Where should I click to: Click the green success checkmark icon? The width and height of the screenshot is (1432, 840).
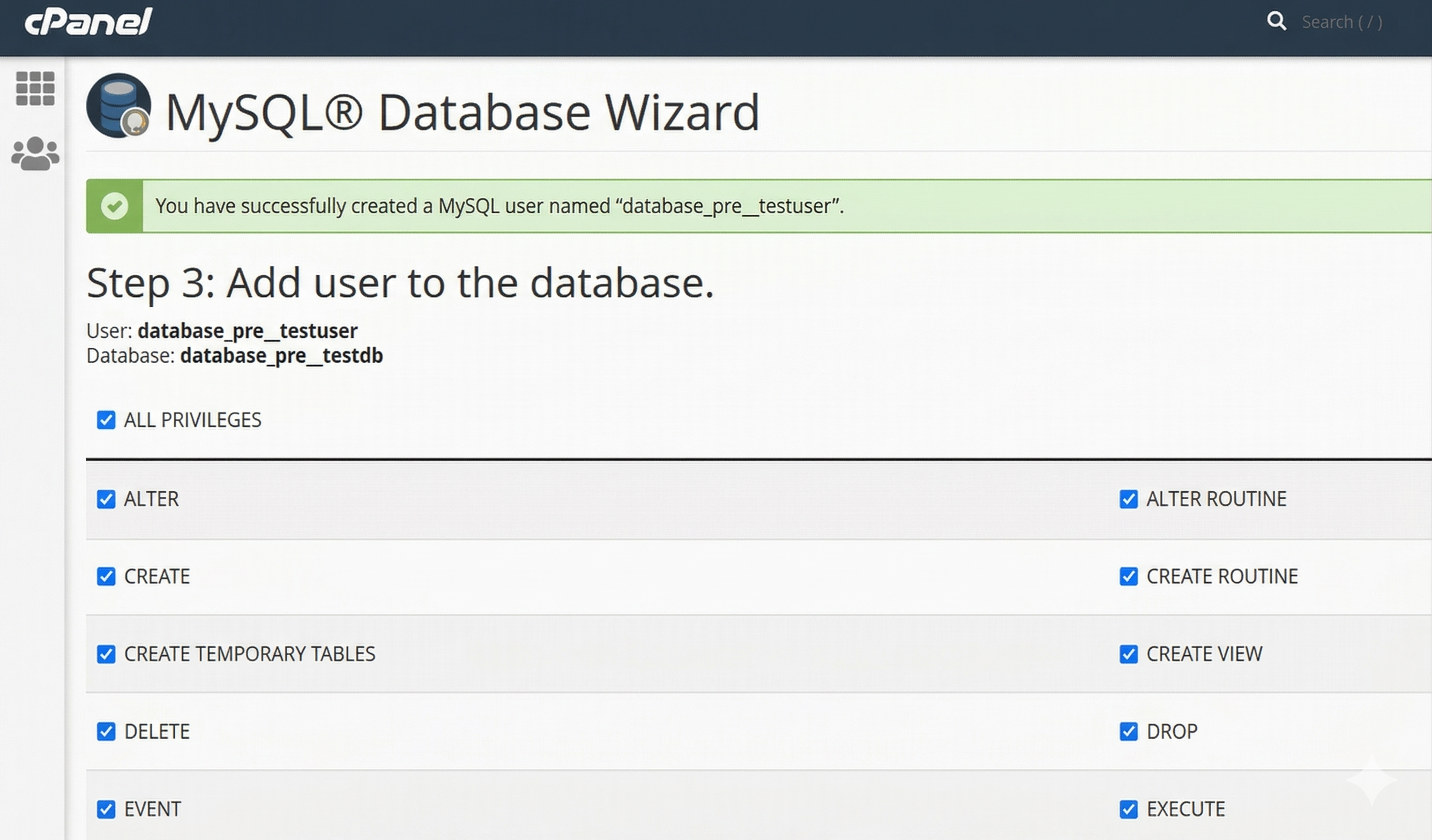click(x=114, y=206)
